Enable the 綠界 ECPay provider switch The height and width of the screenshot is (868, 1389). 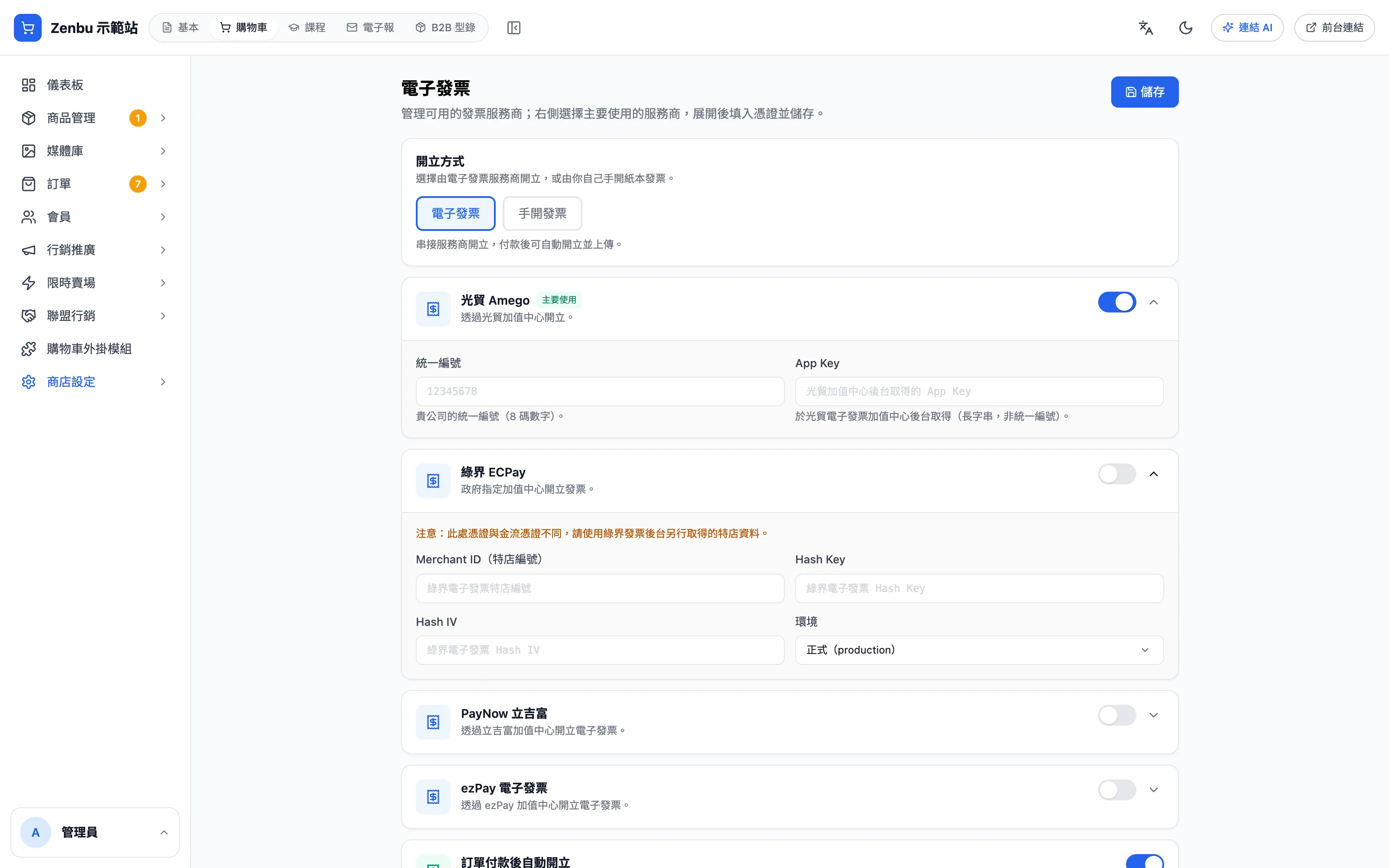point(1117,474)
